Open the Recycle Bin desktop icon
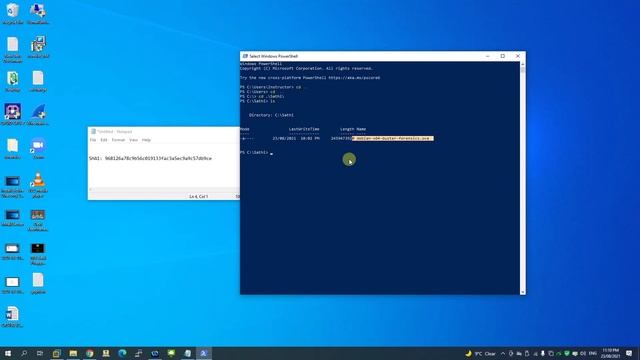640x360 pixels. [13, 13]
